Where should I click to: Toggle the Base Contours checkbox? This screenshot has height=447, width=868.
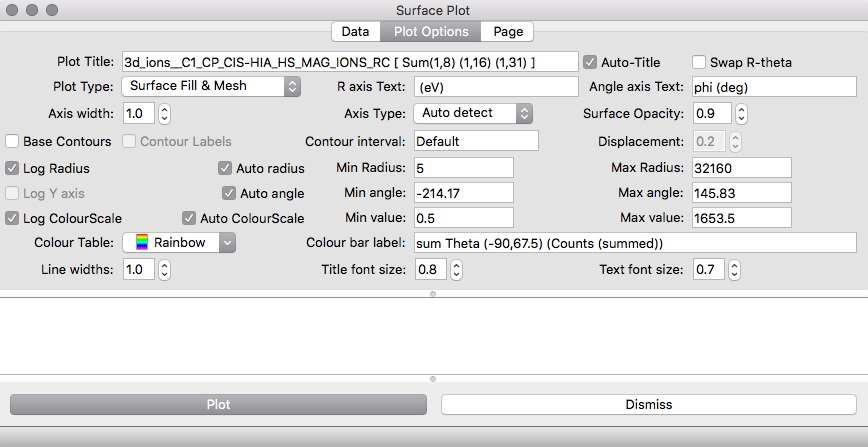[13, 142]
